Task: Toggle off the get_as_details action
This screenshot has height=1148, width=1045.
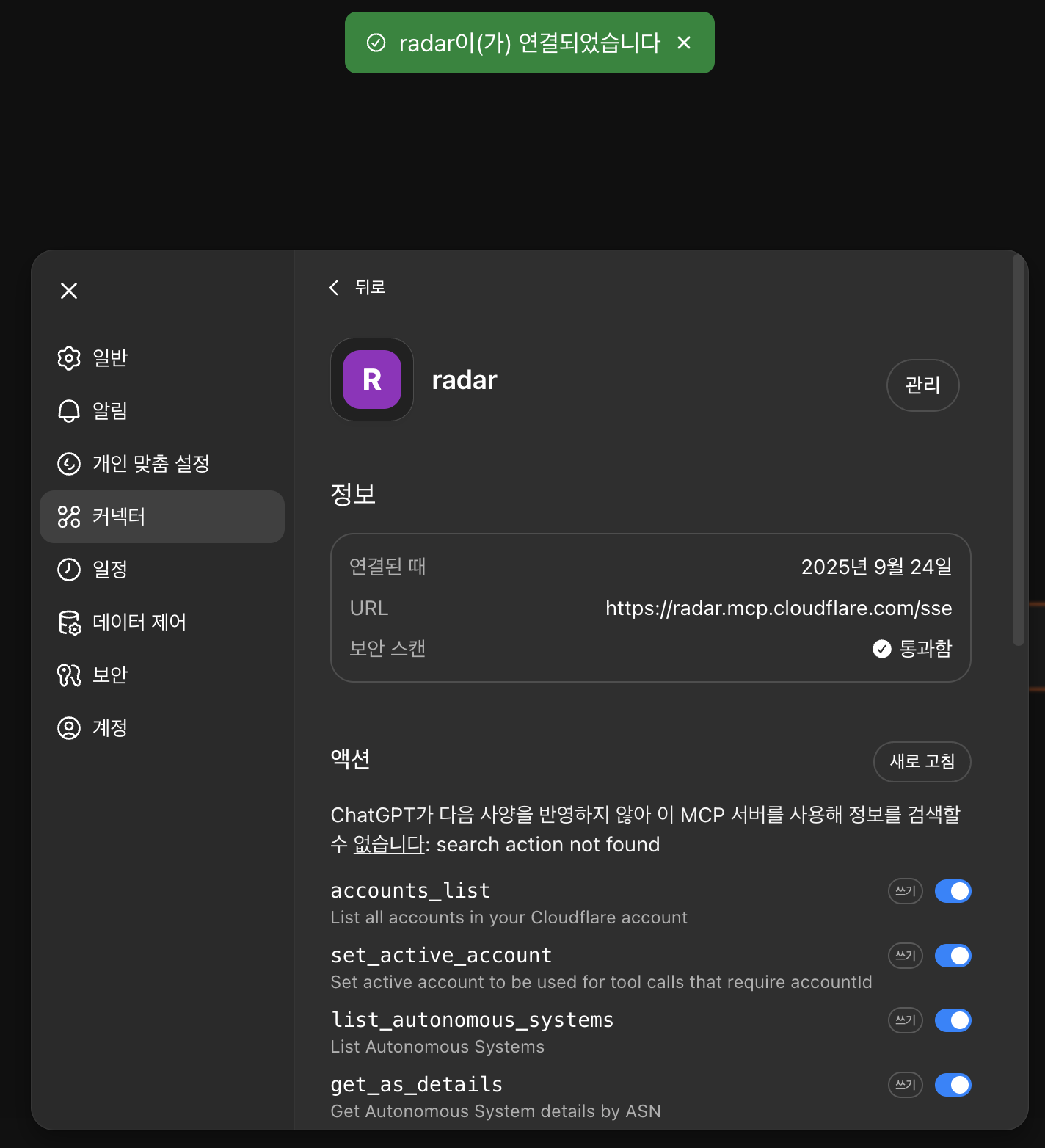Action: 953,1085
